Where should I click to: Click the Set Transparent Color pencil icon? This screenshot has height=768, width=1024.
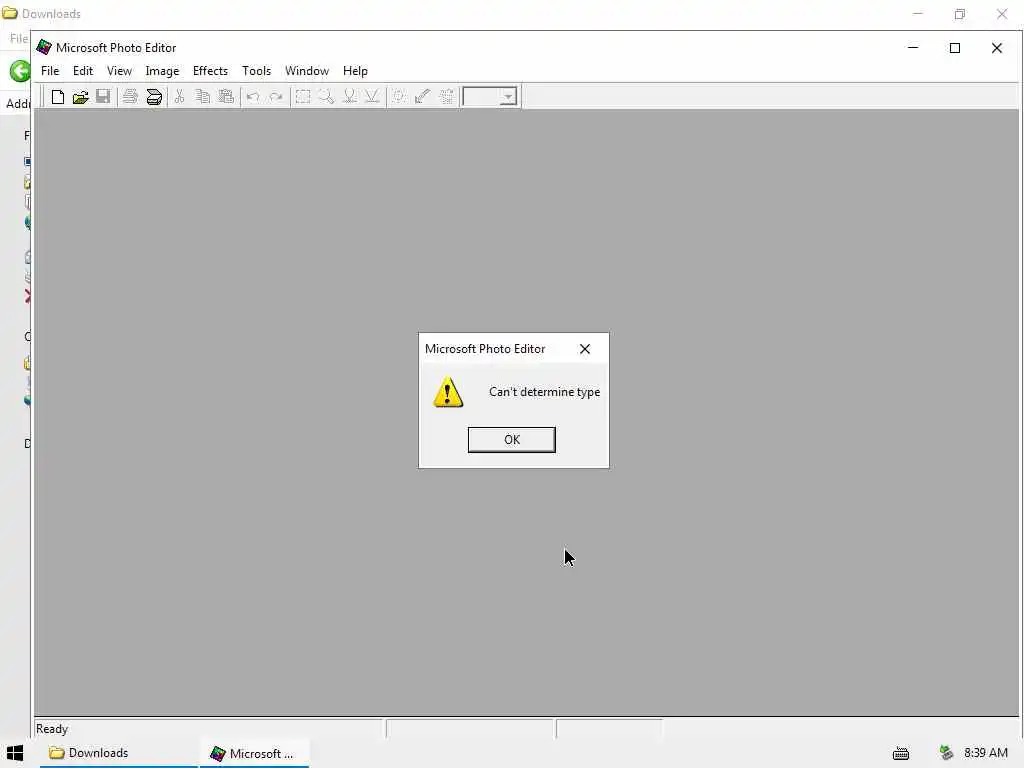pos(423,97)
